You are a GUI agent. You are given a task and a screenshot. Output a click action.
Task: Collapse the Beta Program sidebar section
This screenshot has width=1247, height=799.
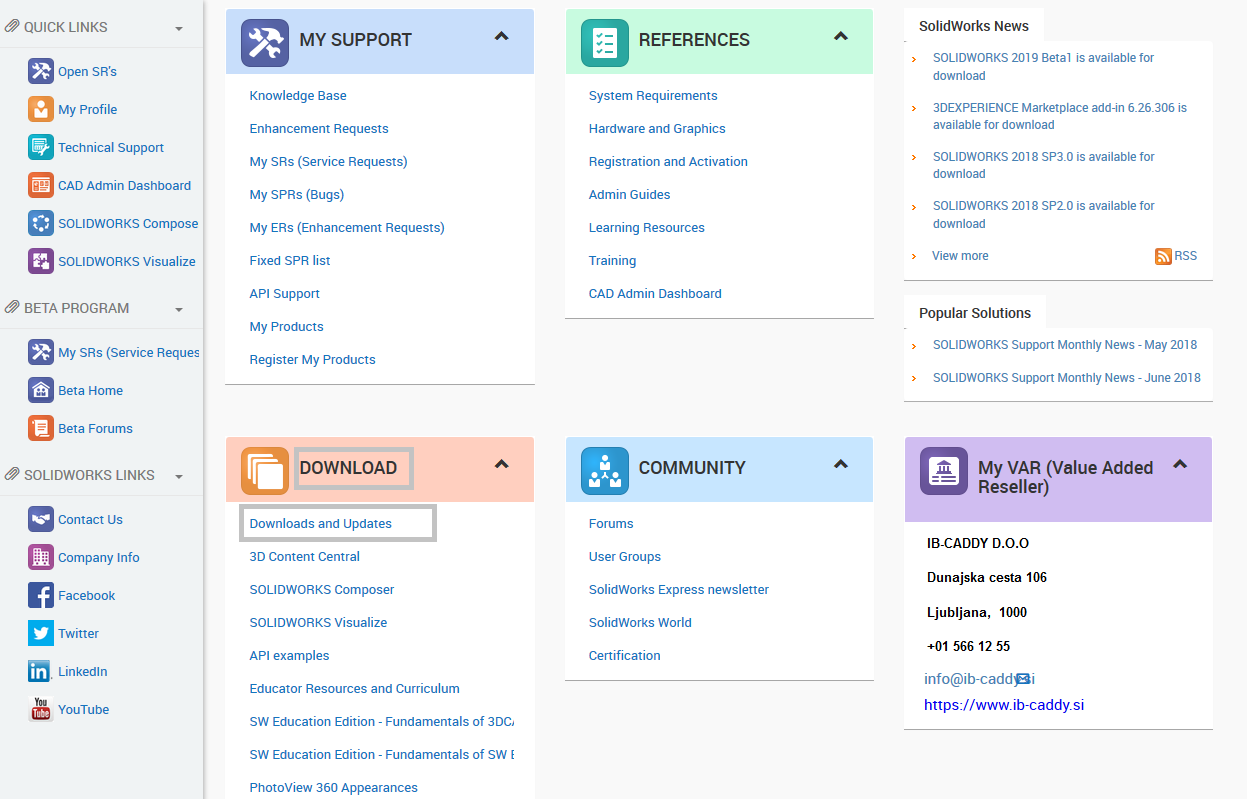(x=179, y=309)
